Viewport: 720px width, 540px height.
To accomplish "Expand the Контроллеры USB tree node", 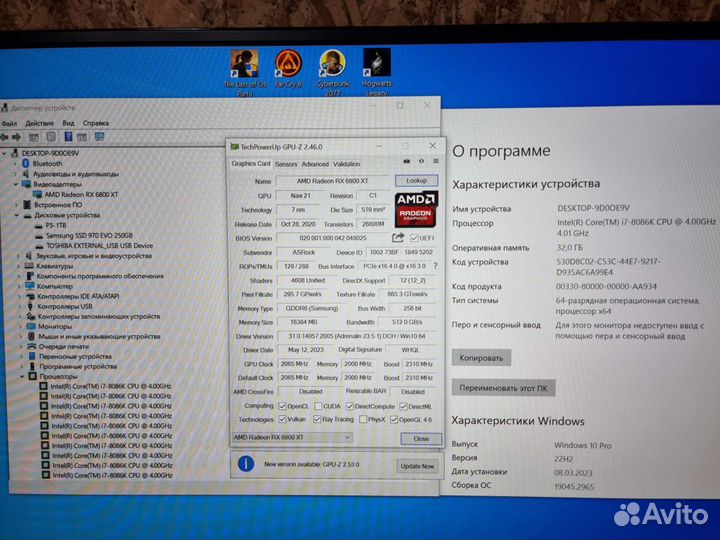I will coord(20,306).
